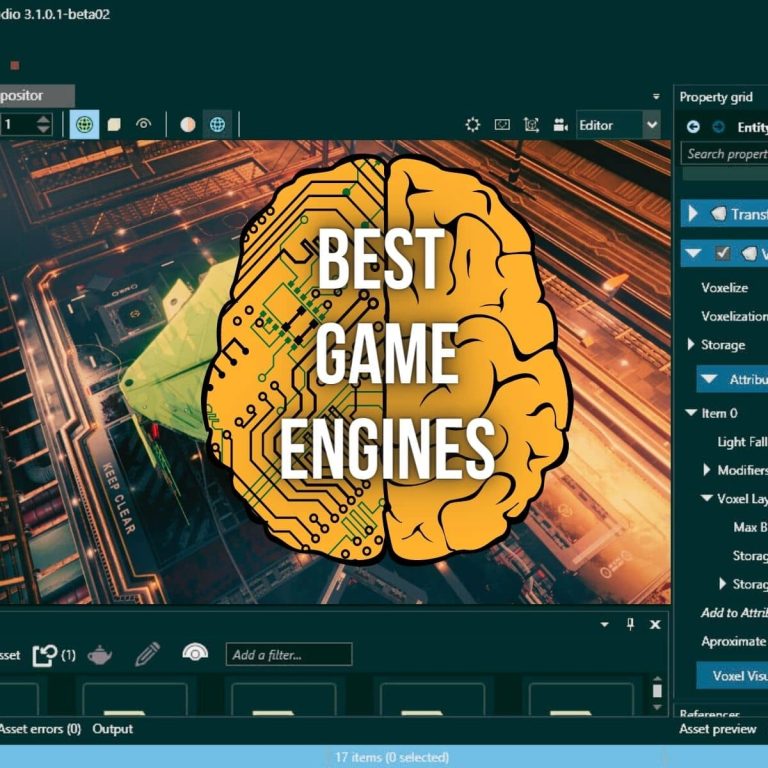Open the Asset errors (0) tab
This screenshot has width=768, height=768.
[x=40, y=729]
